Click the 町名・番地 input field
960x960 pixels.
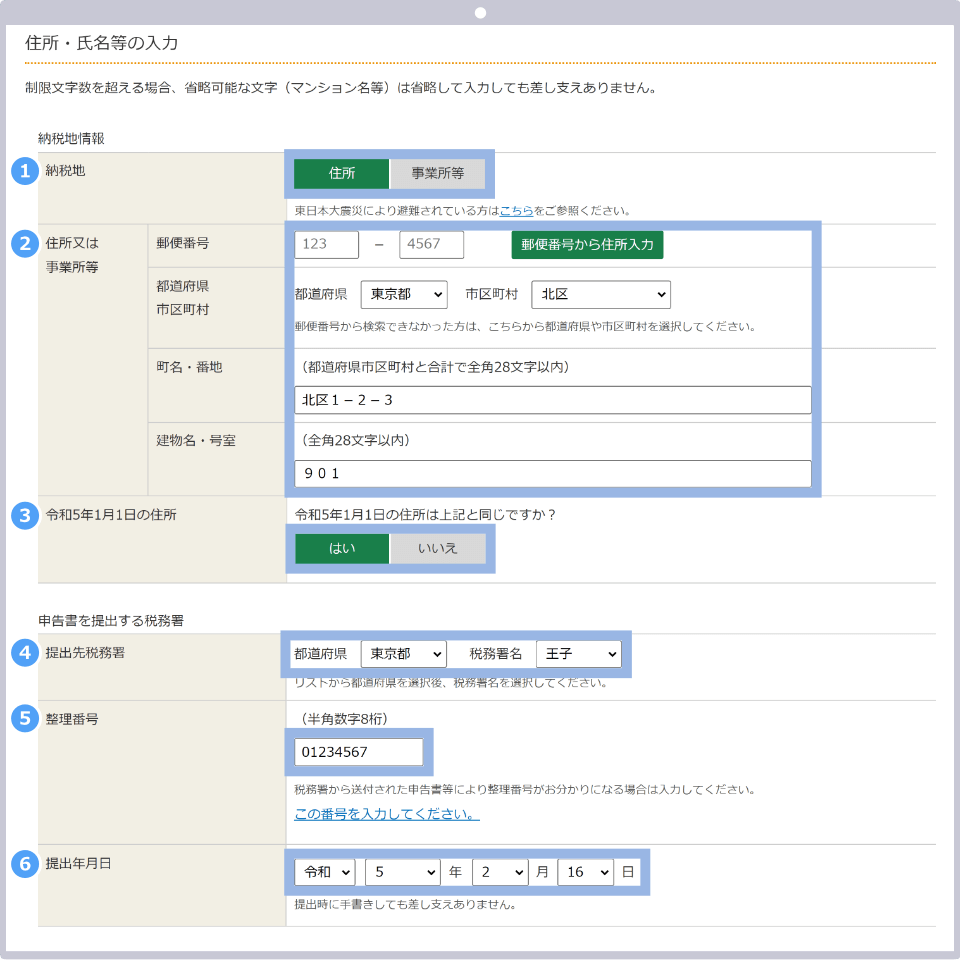(x=553, y=400)
